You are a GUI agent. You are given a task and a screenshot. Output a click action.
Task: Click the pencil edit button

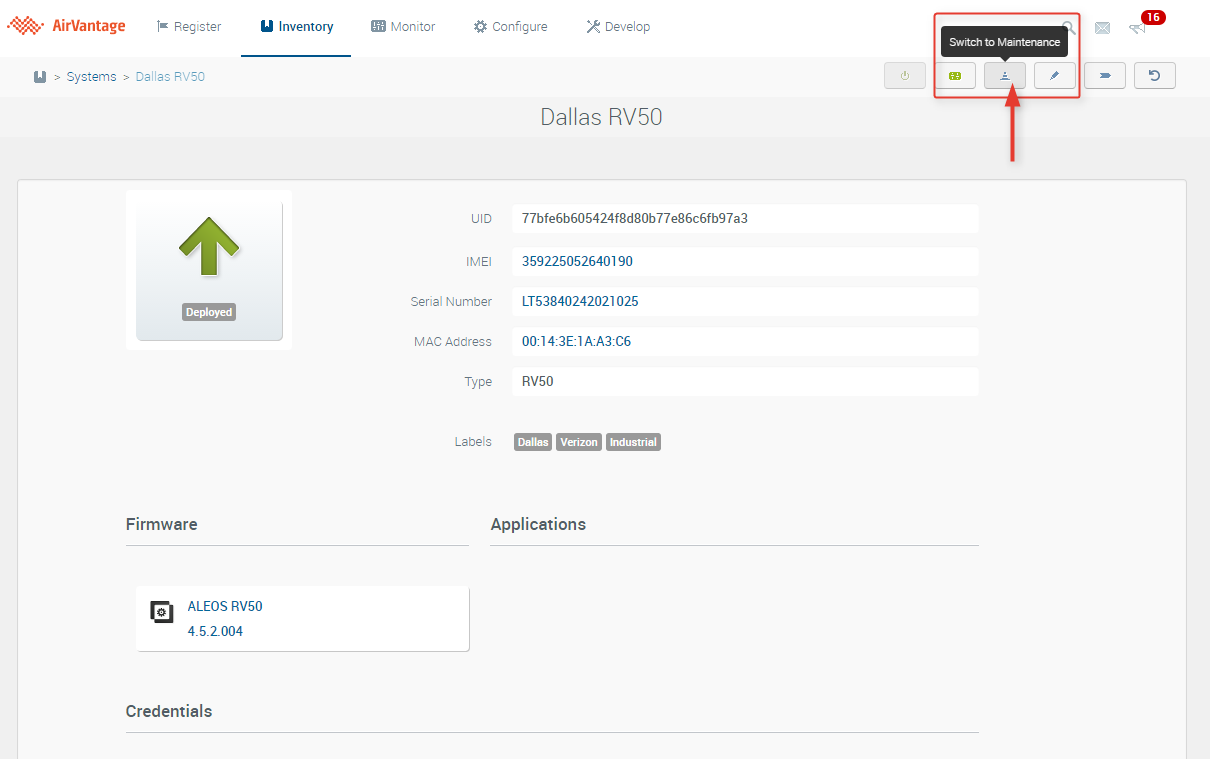[x=1054, y=76]
